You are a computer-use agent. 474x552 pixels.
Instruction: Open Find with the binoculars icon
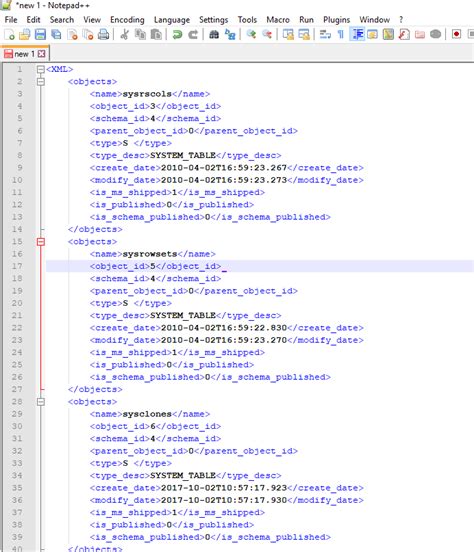[x=214, y=34]
